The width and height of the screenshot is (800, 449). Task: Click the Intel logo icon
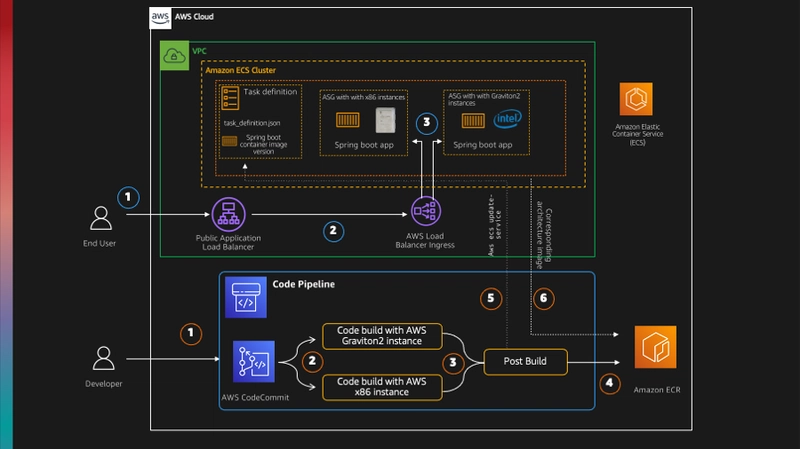(x=507, y=119)
